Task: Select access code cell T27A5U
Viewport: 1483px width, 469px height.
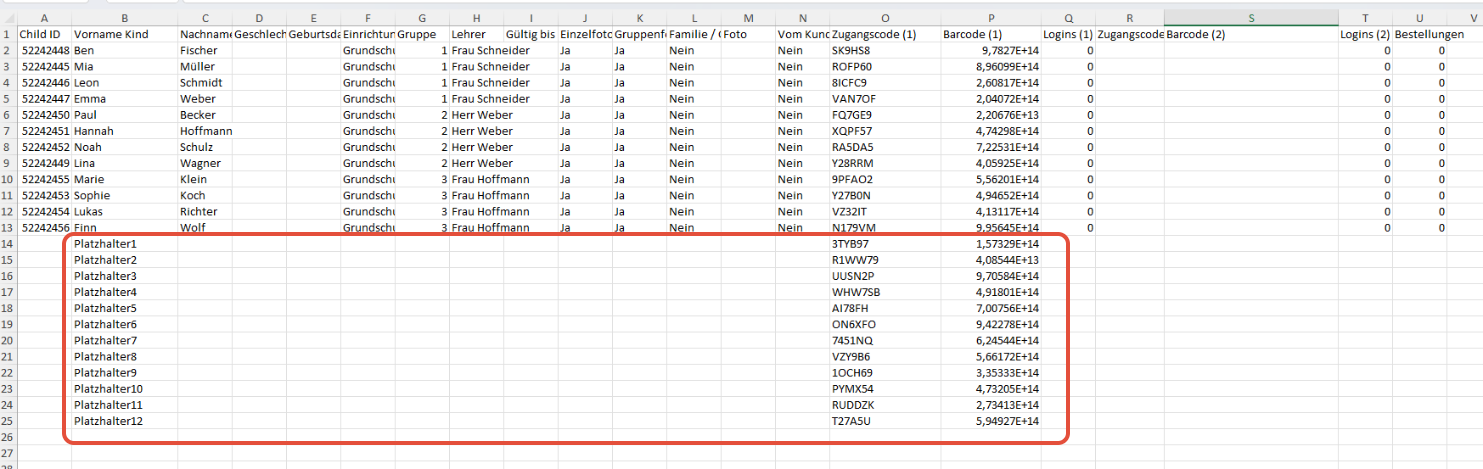Action: coord(884,421)
